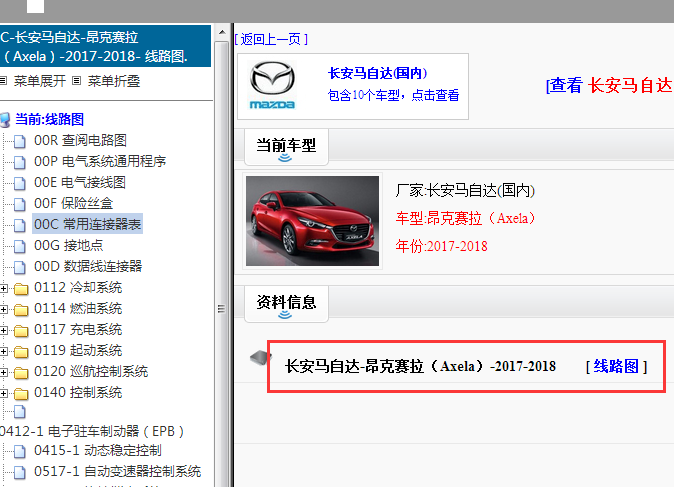This screenshot has width=674, height=487.
Task: Click page icon of 0415-1 动态稳定控制
Action: (x=19, y=451)
